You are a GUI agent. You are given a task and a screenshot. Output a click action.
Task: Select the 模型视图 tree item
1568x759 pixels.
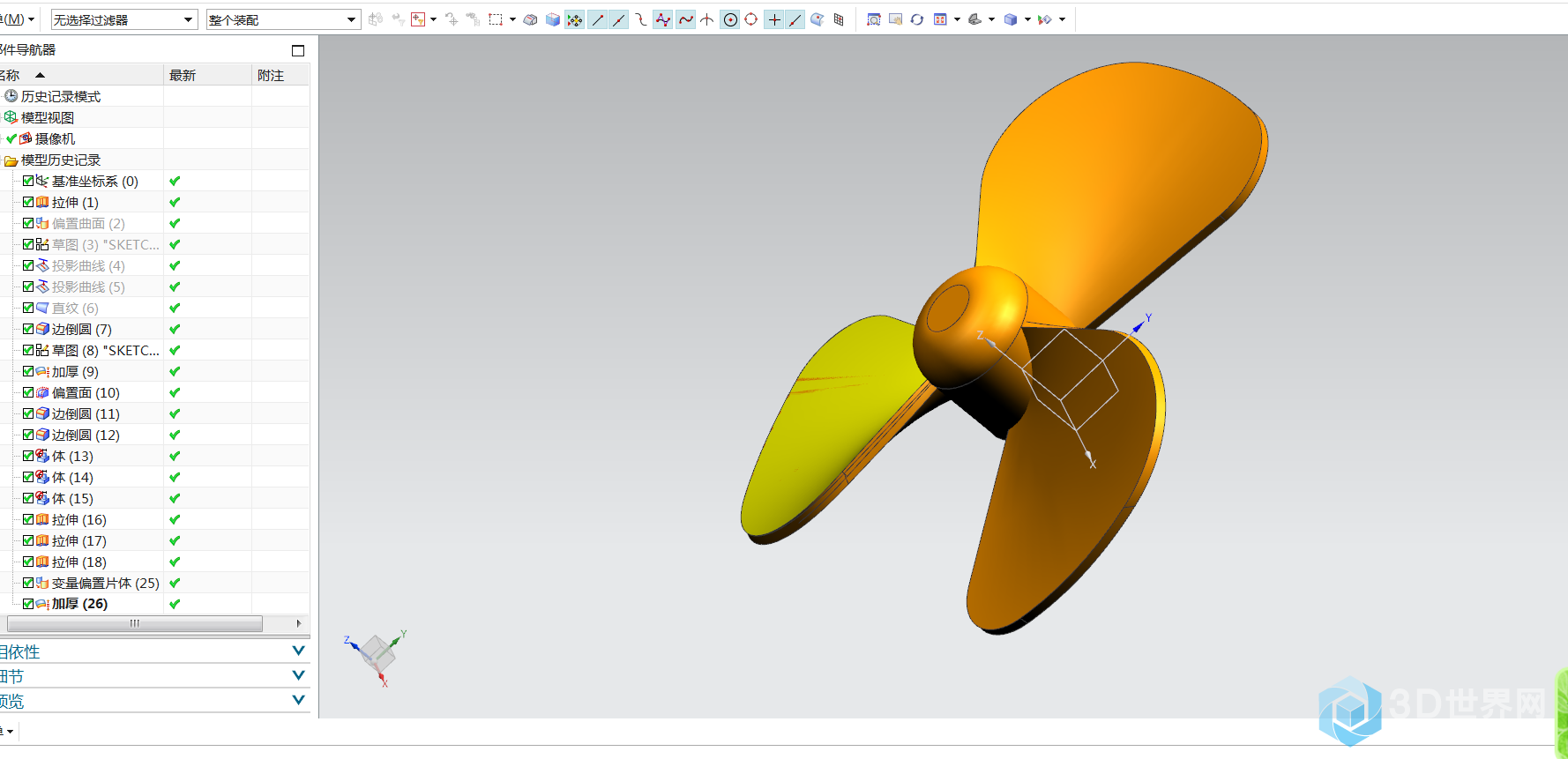48,117
